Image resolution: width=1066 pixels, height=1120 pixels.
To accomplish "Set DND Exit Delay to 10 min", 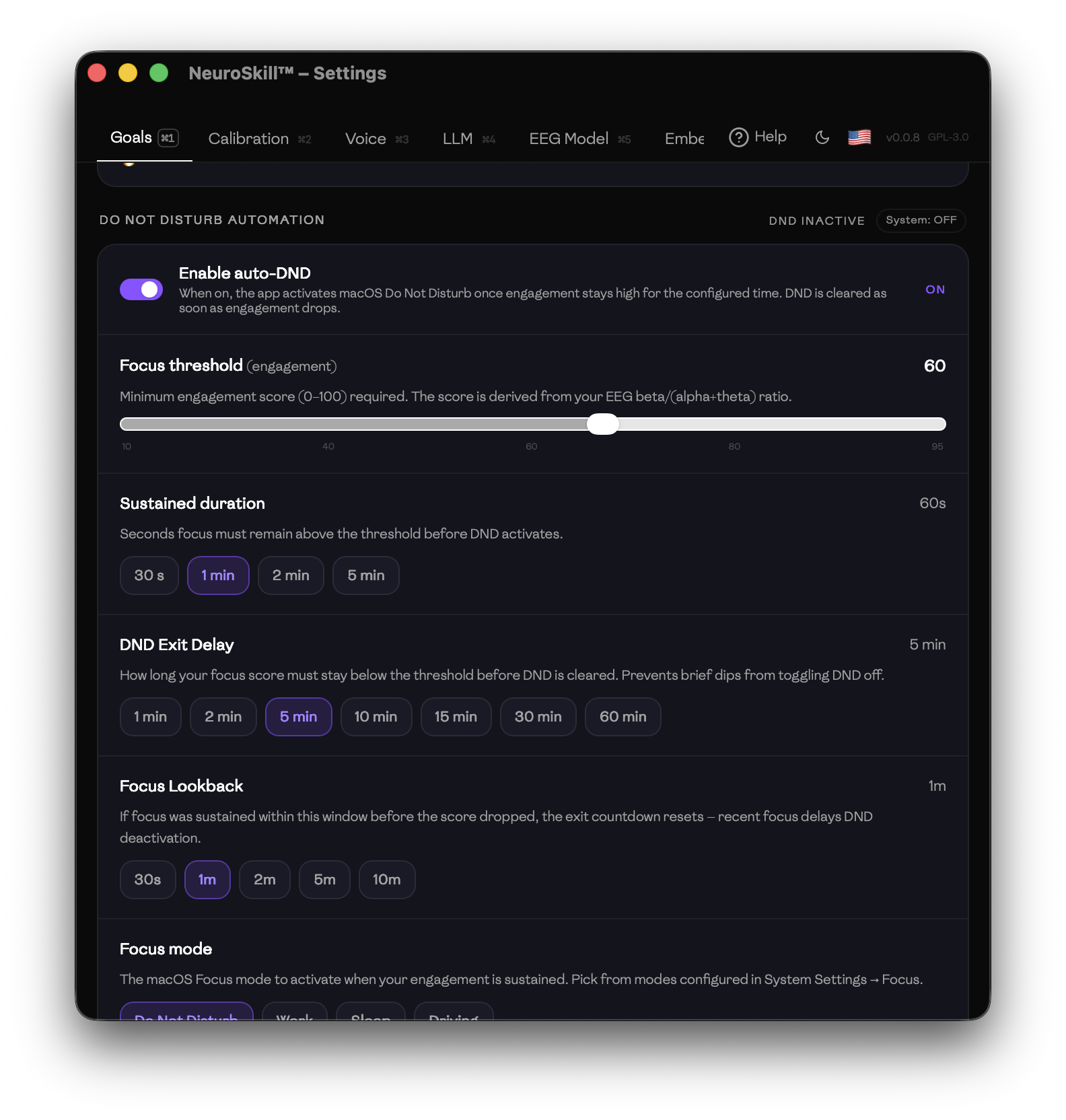I will click(x=376, y=717).
